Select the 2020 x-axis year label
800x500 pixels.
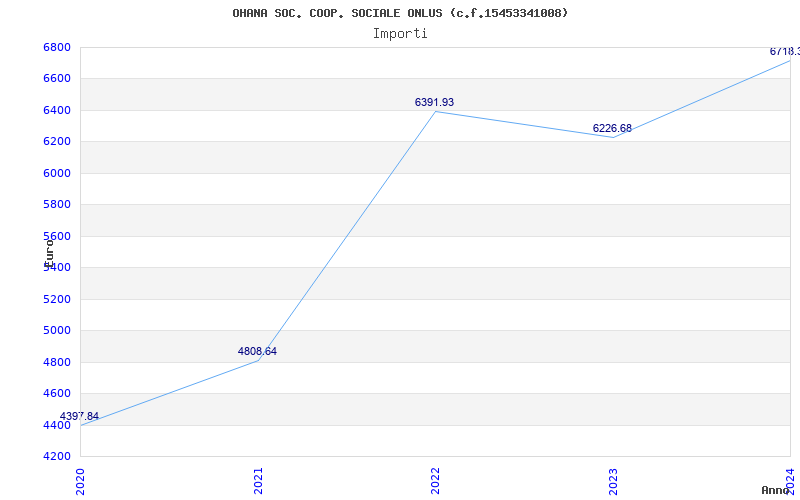80,481
